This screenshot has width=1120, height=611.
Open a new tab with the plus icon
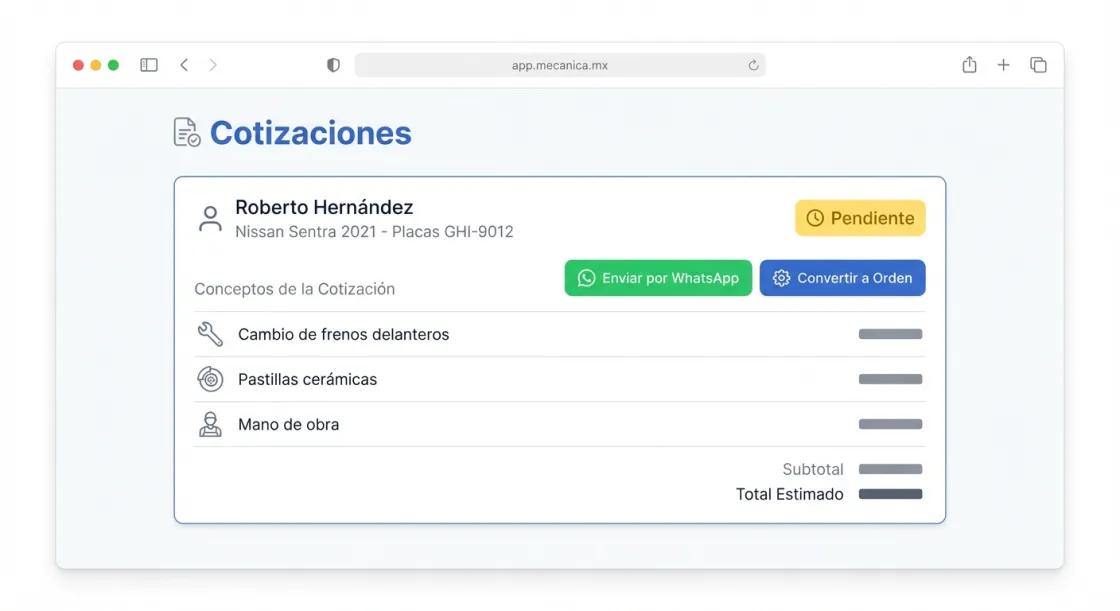[x=1003, y=64]
